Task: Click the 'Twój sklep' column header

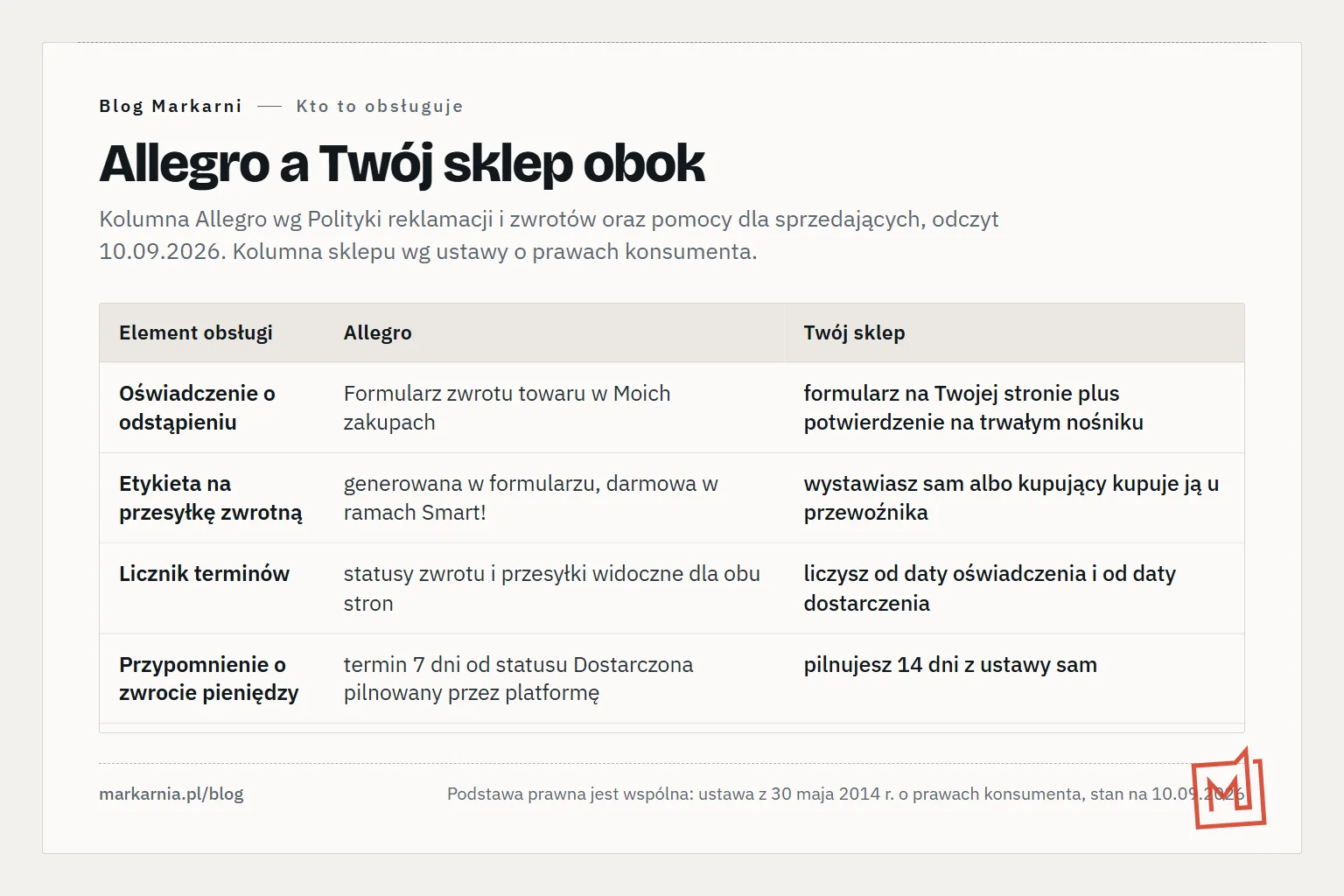Action: coord(854,332)
